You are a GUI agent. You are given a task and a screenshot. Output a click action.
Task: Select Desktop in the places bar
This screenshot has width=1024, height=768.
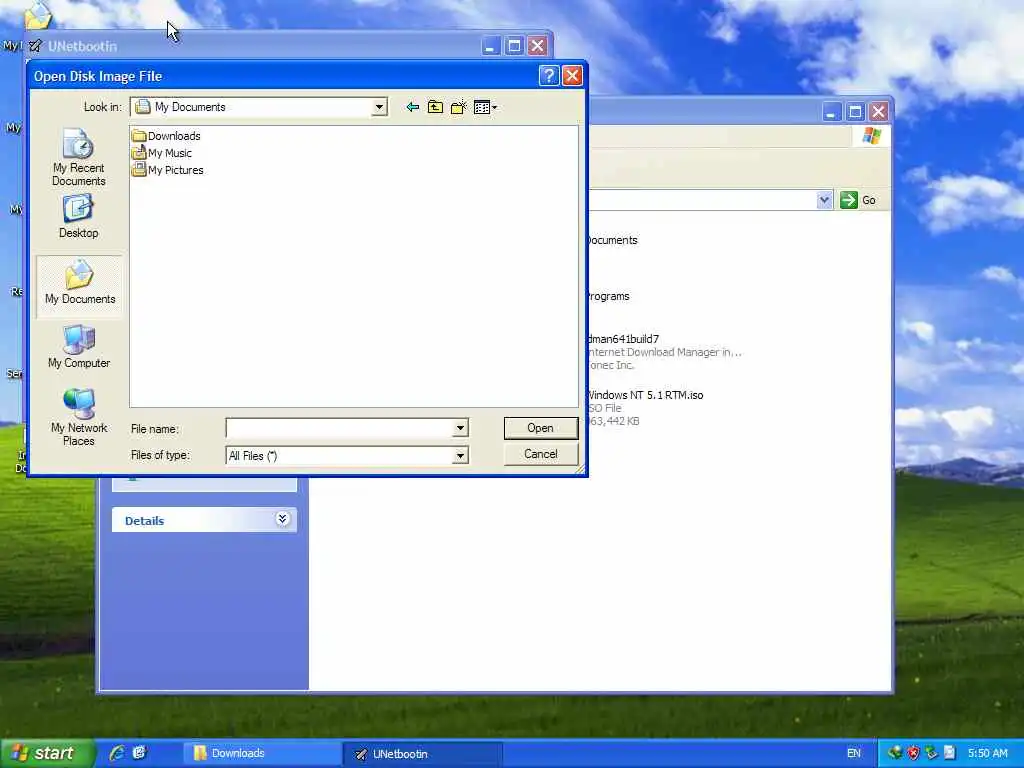pyautogui.click(x=78, y=217)
